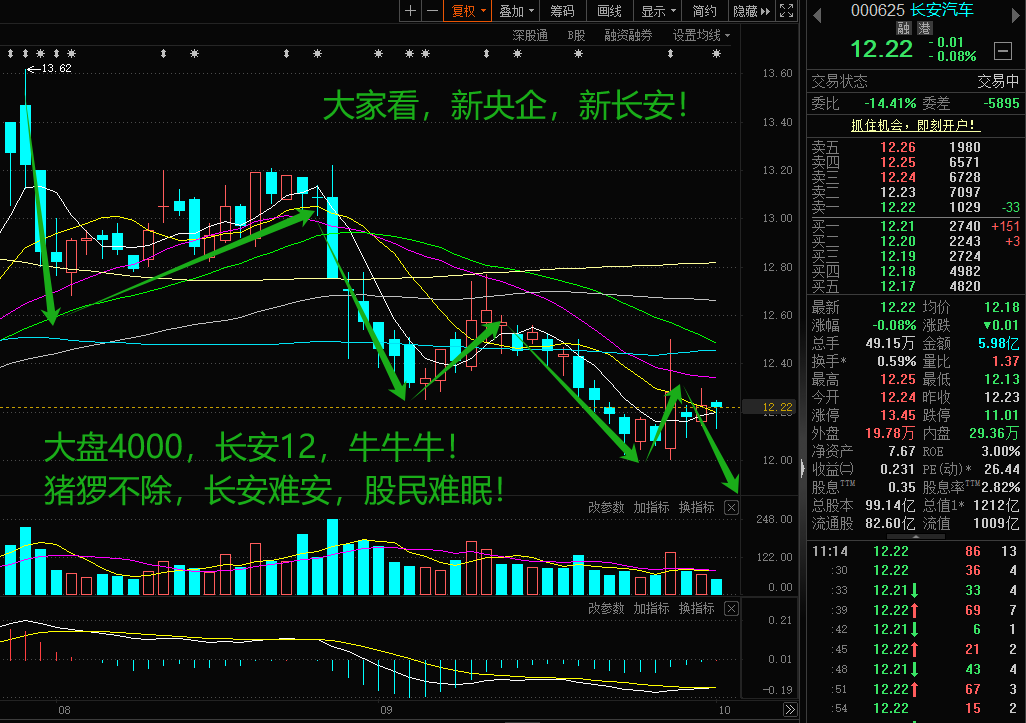Click the boxed minus icon beside price change
This screenshot has height=723, width=1026.
(1002, 50)
